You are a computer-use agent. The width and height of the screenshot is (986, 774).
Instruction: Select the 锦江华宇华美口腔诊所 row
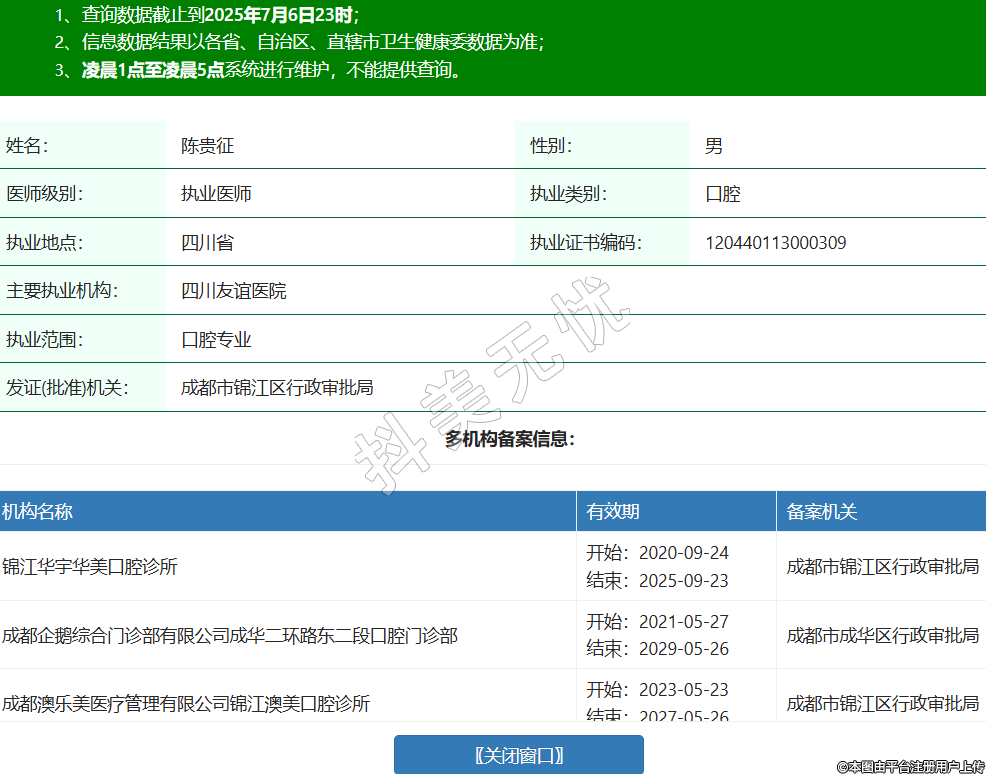pyautogui.click(x=90, y=567)
